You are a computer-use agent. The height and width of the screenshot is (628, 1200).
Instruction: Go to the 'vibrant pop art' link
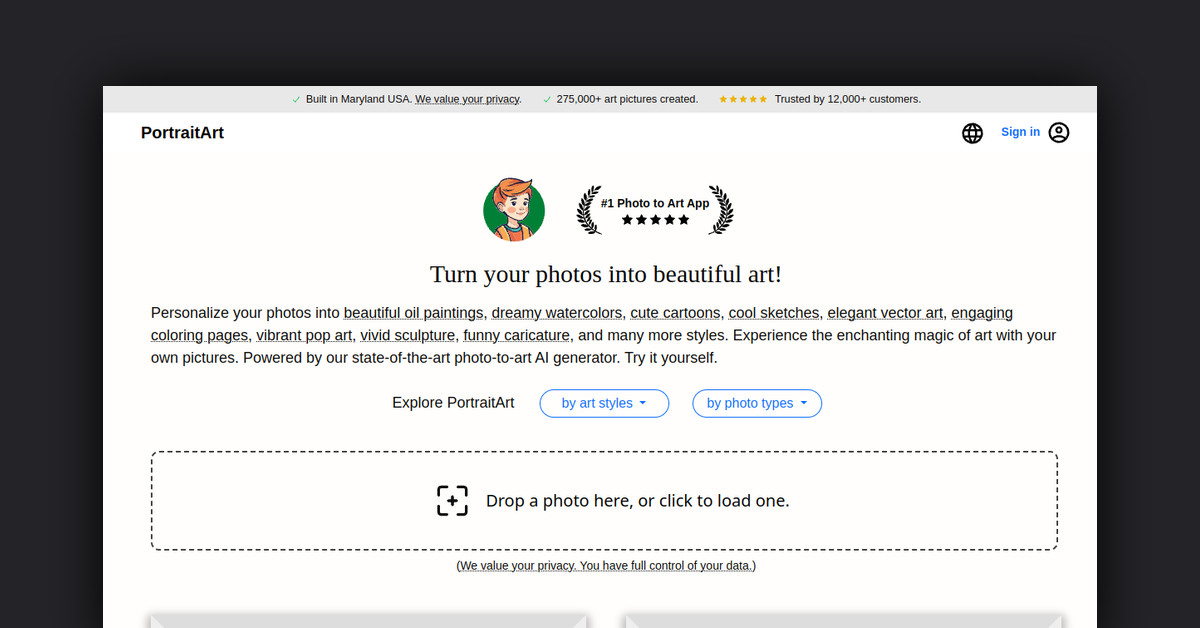click(304, 335)
